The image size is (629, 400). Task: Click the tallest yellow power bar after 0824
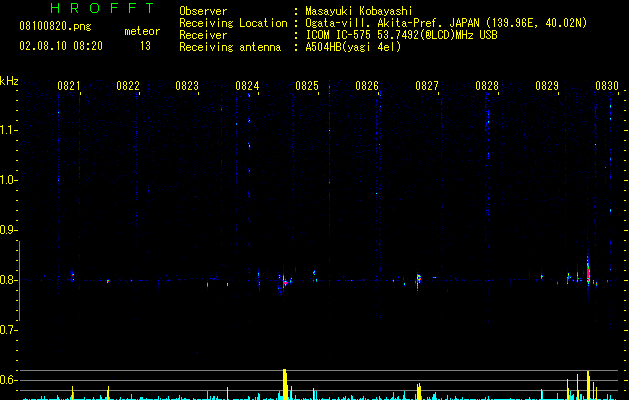click(285, 384)
